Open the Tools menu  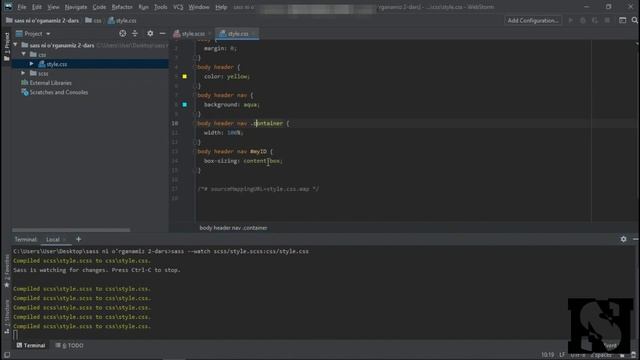tap(160, 7)
